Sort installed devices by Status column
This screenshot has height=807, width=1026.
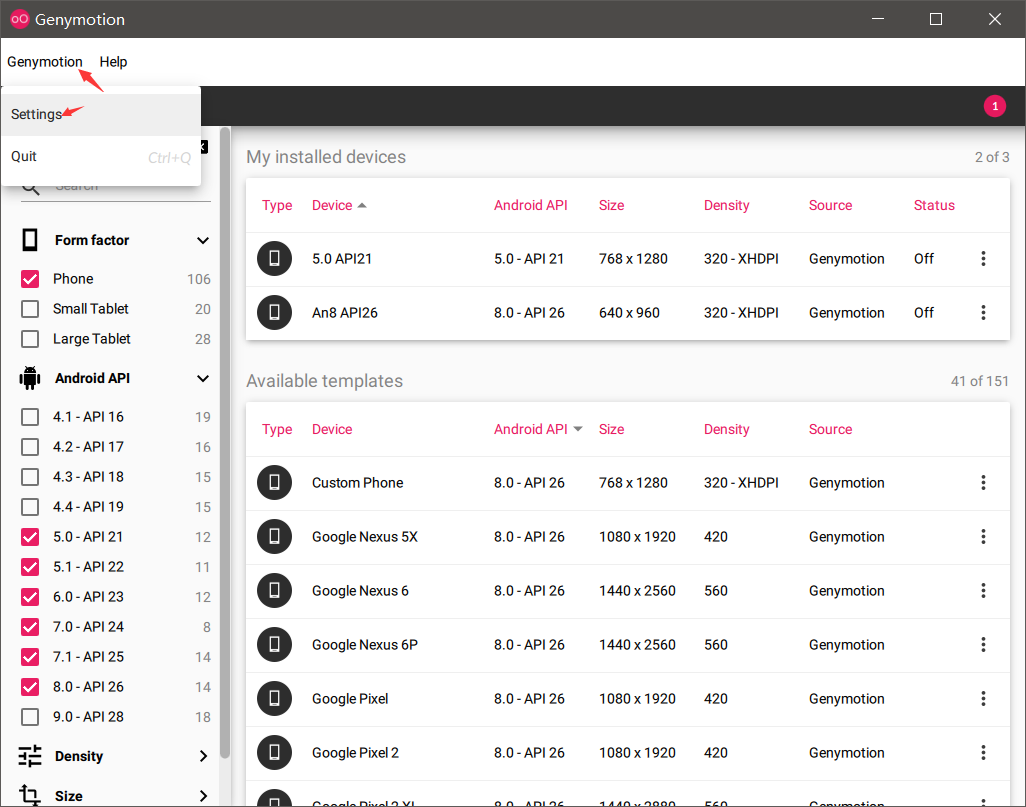(x=934, y=206)
